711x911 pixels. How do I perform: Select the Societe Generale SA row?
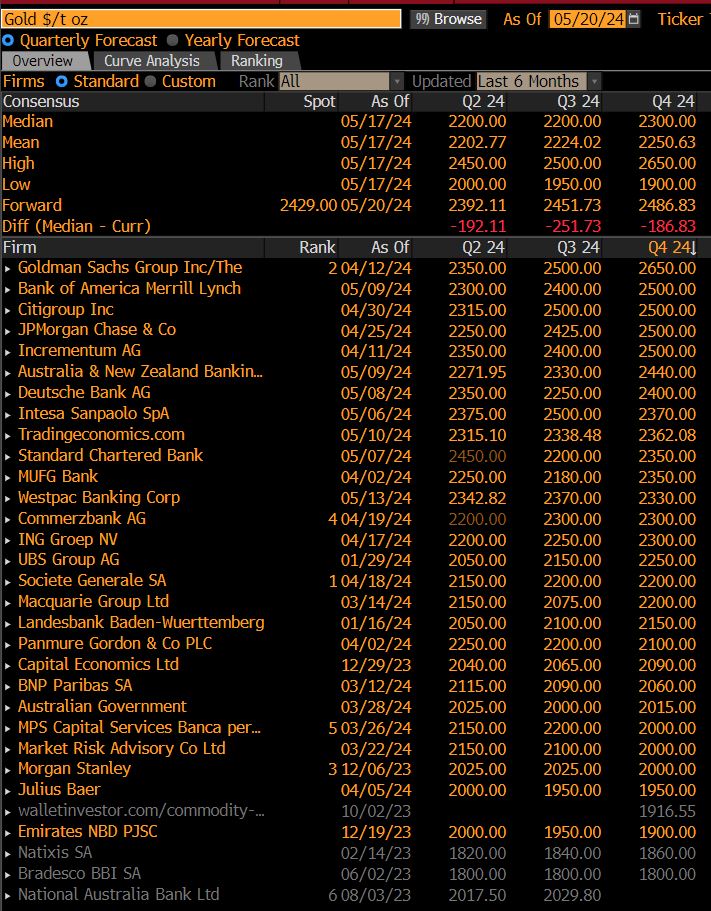click(356, 581)
